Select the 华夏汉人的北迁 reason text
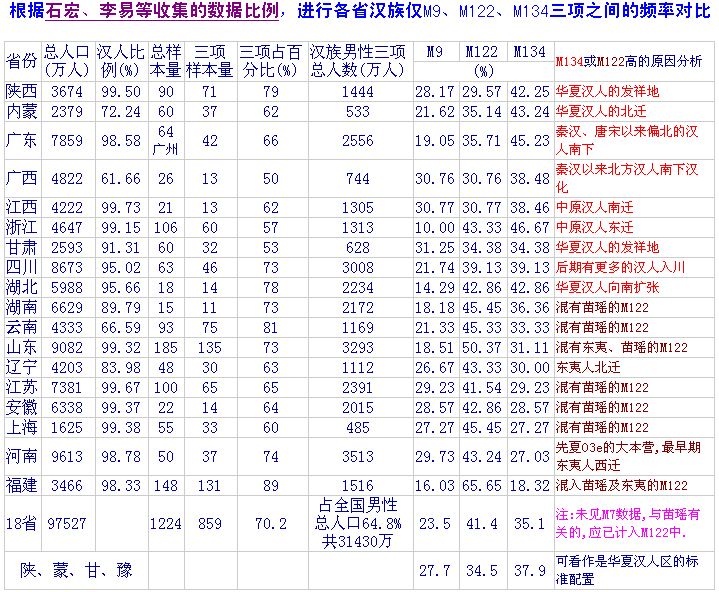Image resolution: width=719 pixels, height=592 pixels. [x=601, y=111]
